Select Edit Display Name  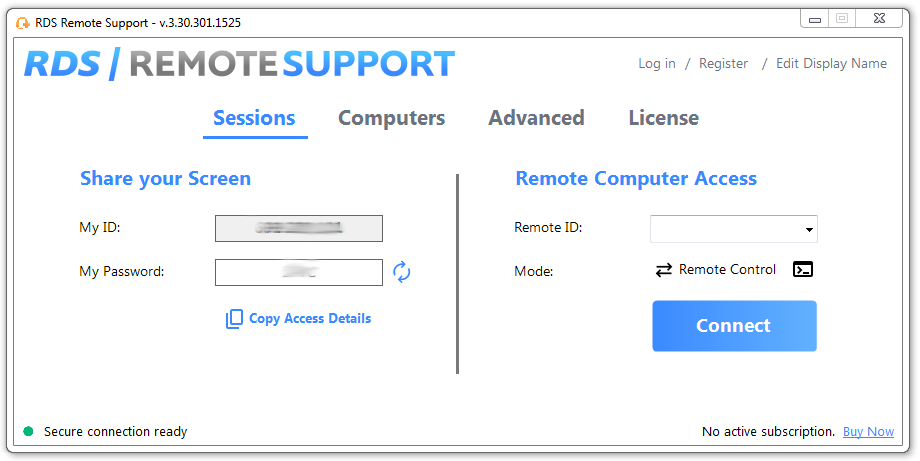(x=831, y=63)
